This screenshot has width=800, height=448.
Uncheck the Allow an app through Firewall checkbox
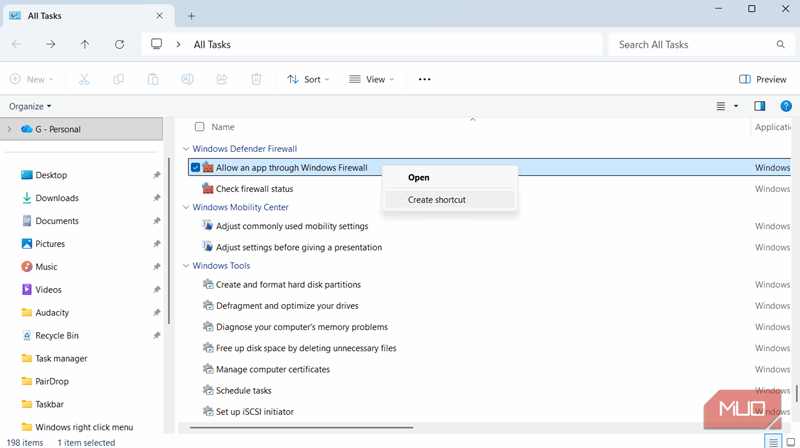[x=196, y=168]
